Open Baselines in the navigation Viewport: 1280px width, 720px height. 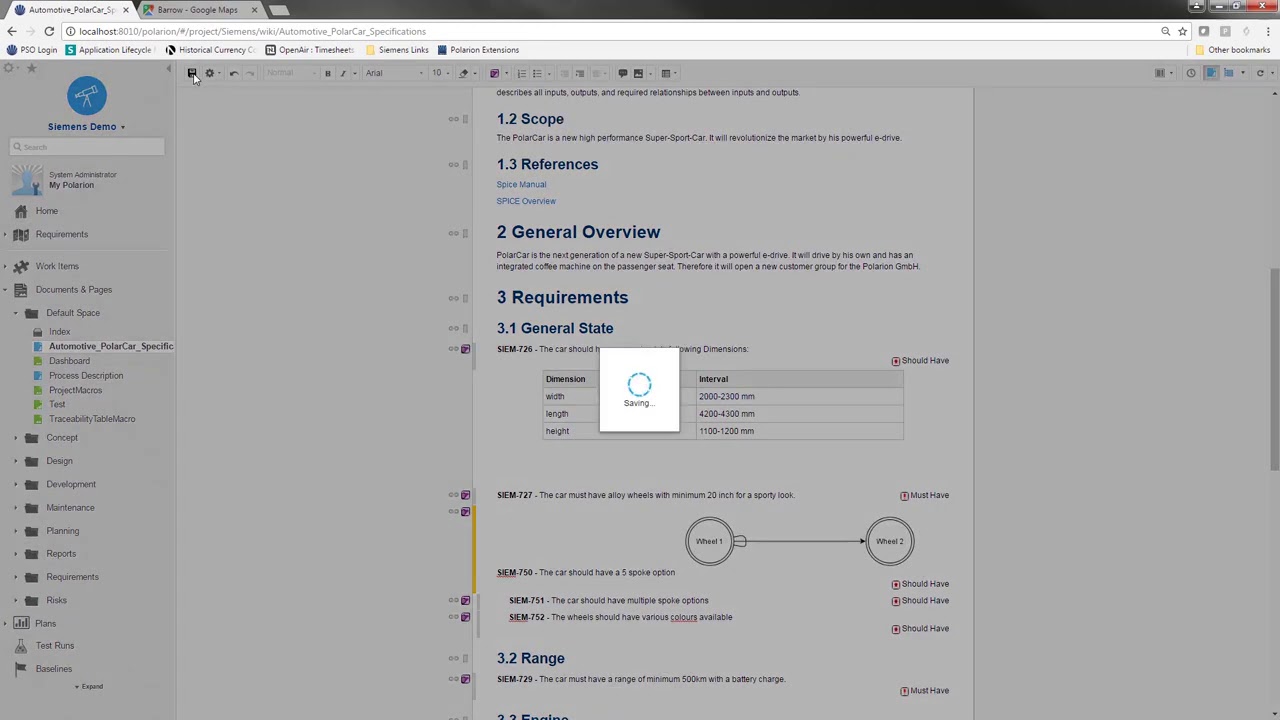(54, 669)
